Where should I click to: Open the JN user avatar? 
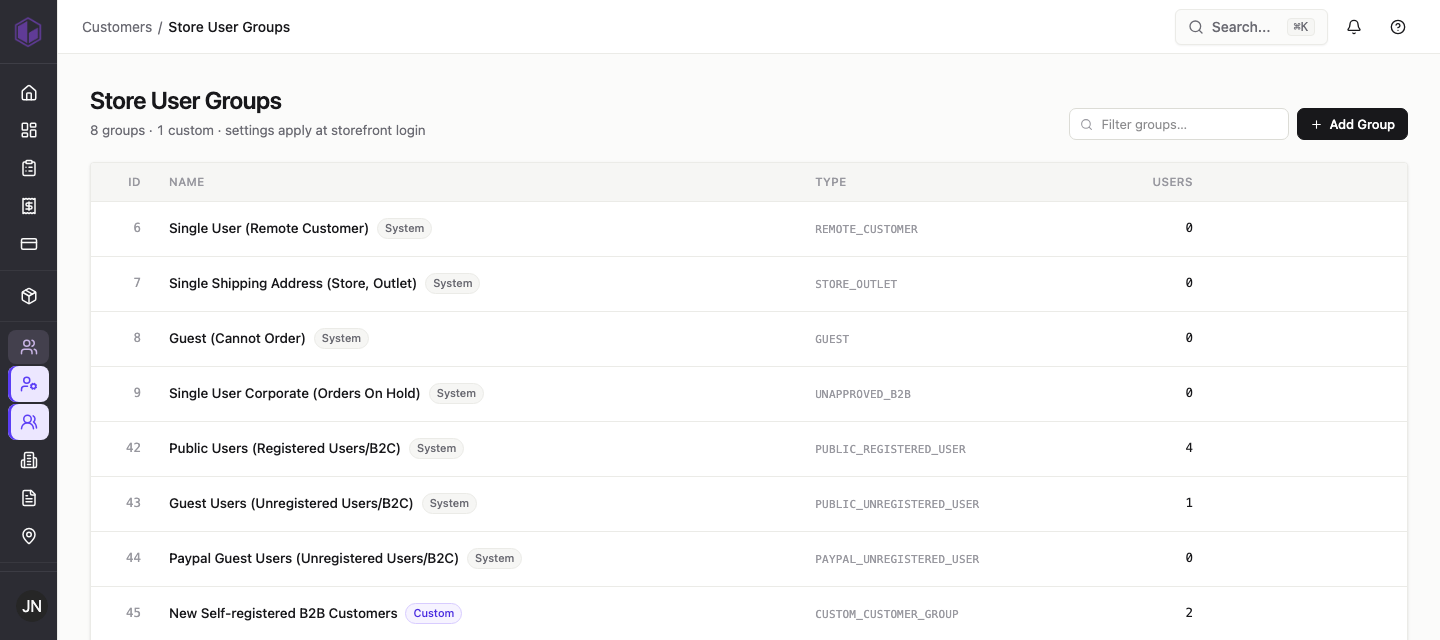pyautogui.click(x=32, y=606)
